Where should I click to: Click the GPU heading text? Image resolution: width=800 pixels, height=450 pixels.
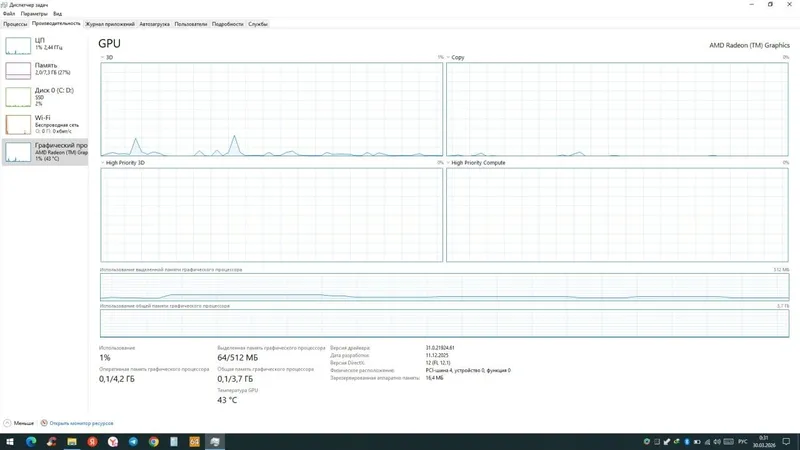109,44
